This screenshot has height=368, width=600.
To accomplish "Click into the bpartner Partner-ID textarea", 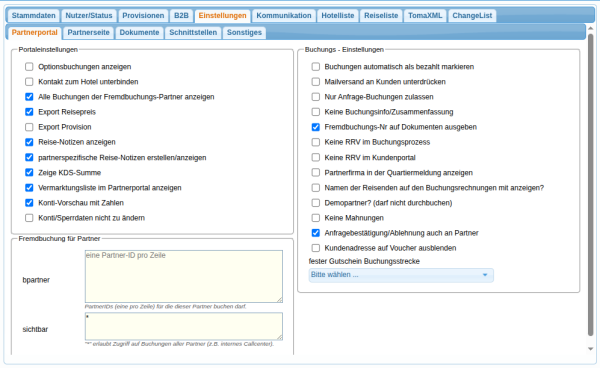I will click(x=184, y=277).
